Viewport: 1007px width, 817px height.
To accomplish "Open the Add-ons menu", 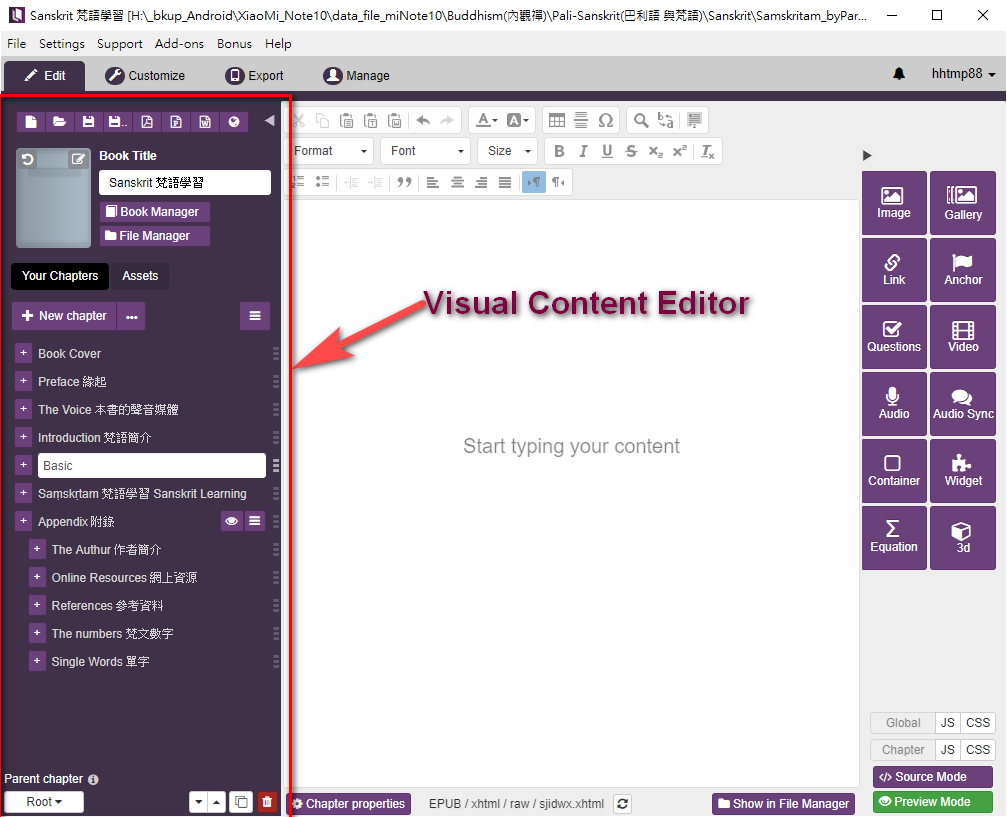I will point(179,44).
